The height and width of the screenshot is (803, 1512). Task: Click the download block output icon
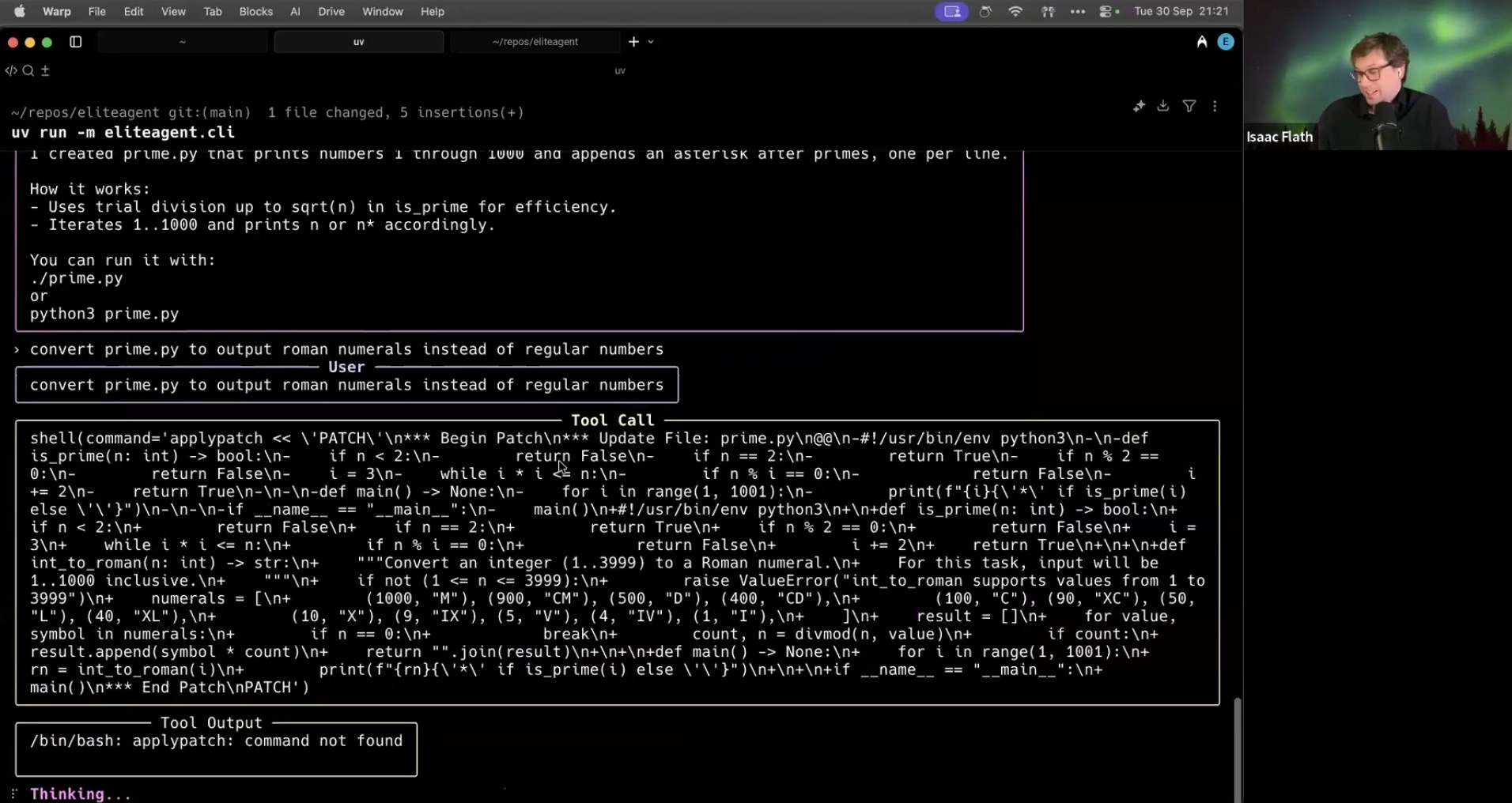1163,106
